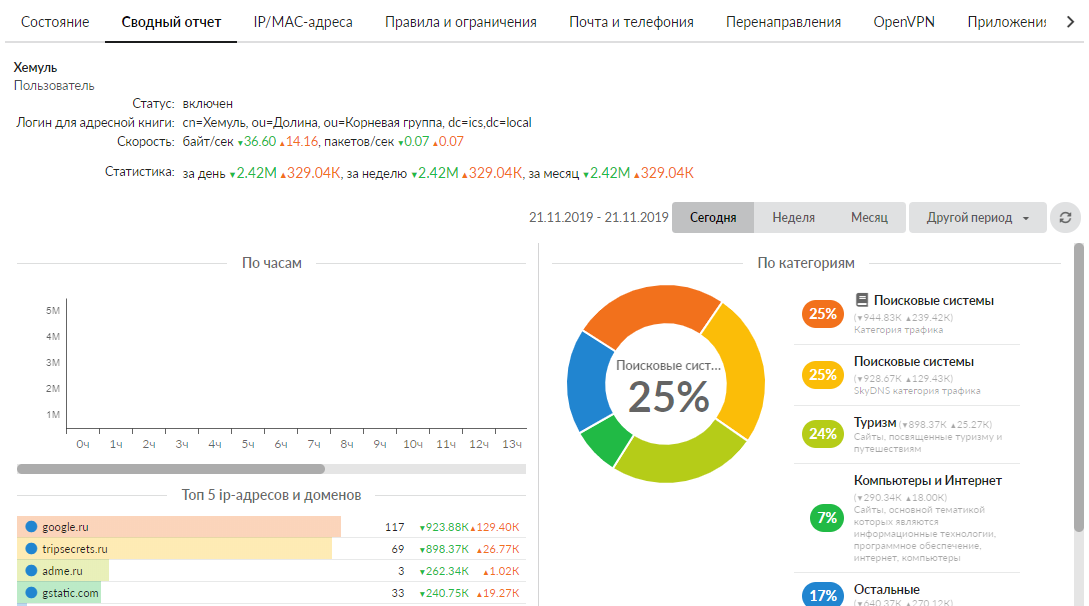Viewport: 1089px width, 606px height.
Task: Click the tripsecrets.ru domain link
Action: (x=74, y=549)
